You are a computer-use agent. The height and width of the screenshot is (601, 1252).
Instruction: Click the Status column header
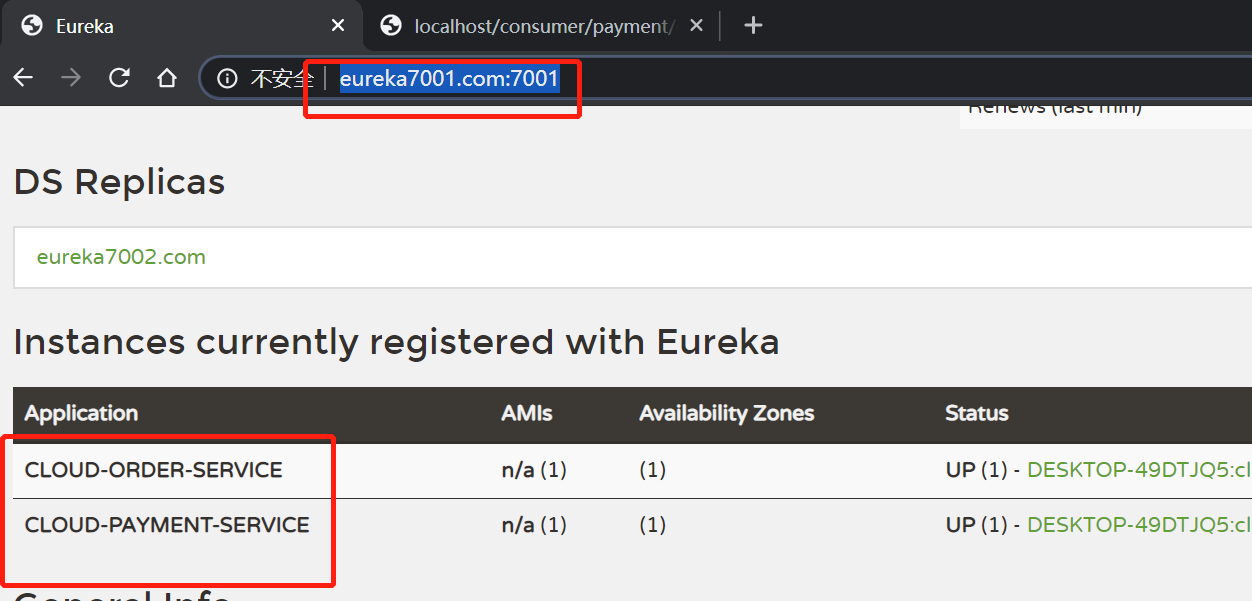pyautogui.click(x=977, y=413)
